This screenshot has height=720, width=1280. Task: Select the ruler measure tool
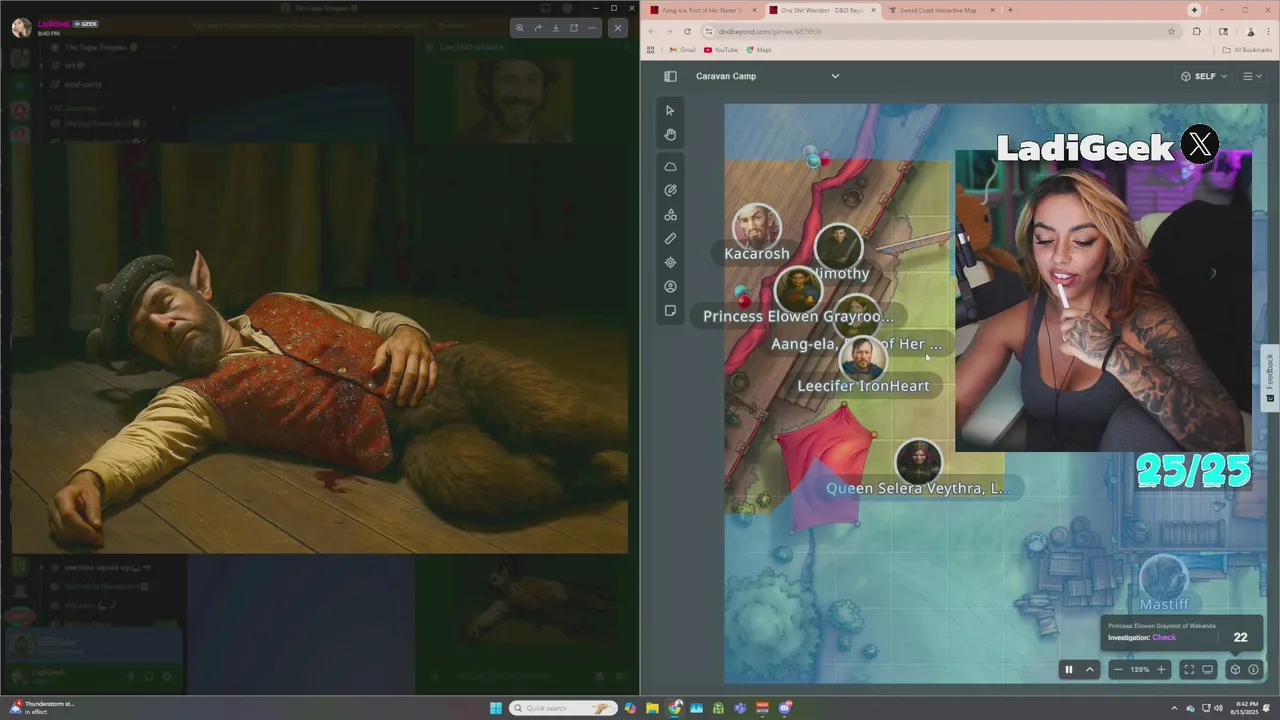pyautogui.click(x=670, y=239)
